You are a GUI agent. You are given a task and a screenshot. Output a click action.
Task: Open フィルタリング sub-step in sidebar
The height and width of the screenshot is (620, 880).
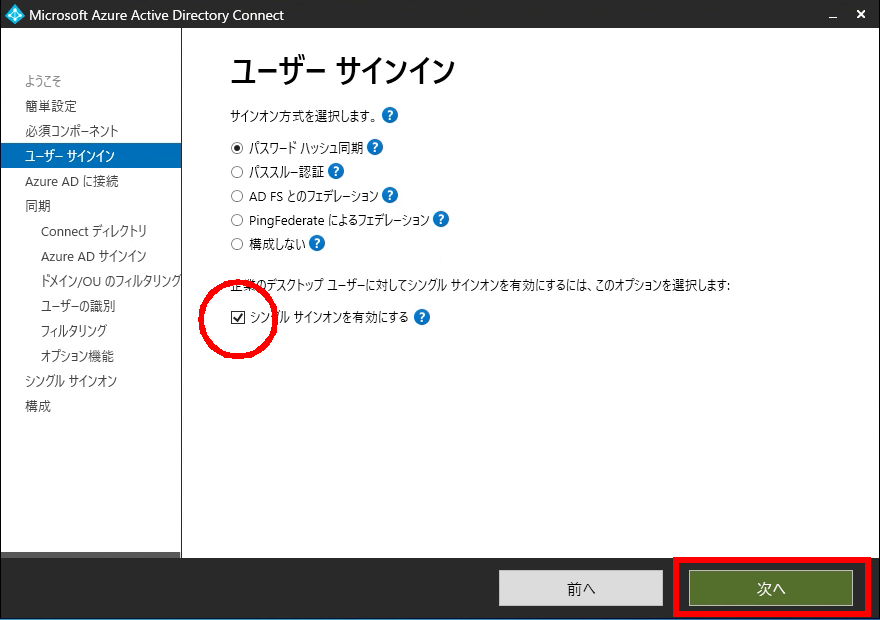point(74,330)
